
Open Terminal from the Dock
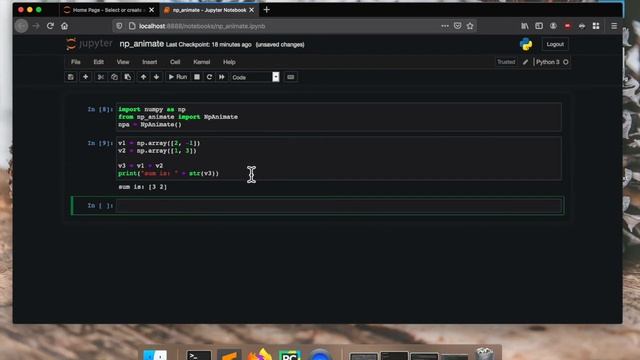click(x=199, y=355)
